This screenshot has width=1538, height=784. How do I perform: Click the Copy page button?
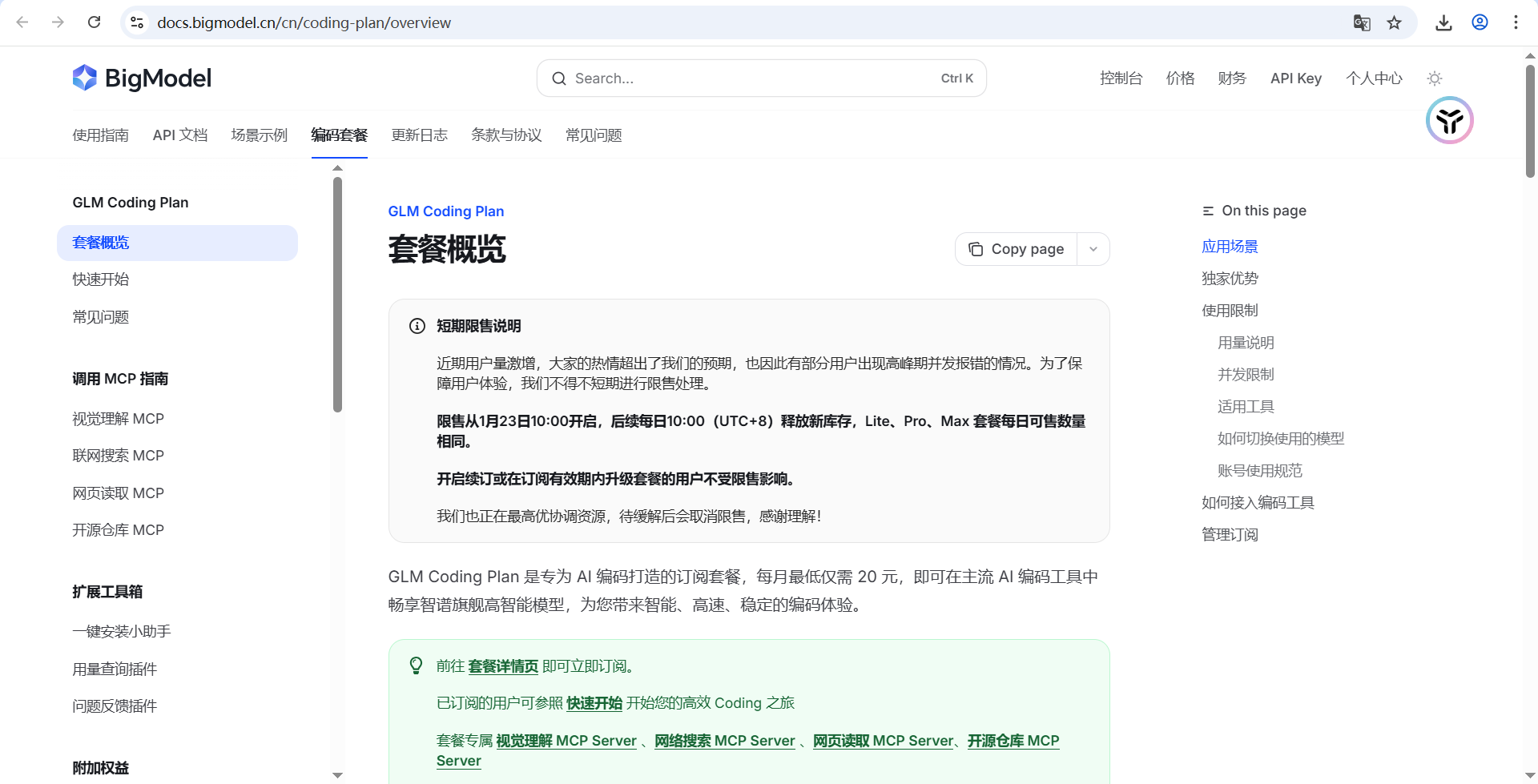[1016, 249]
